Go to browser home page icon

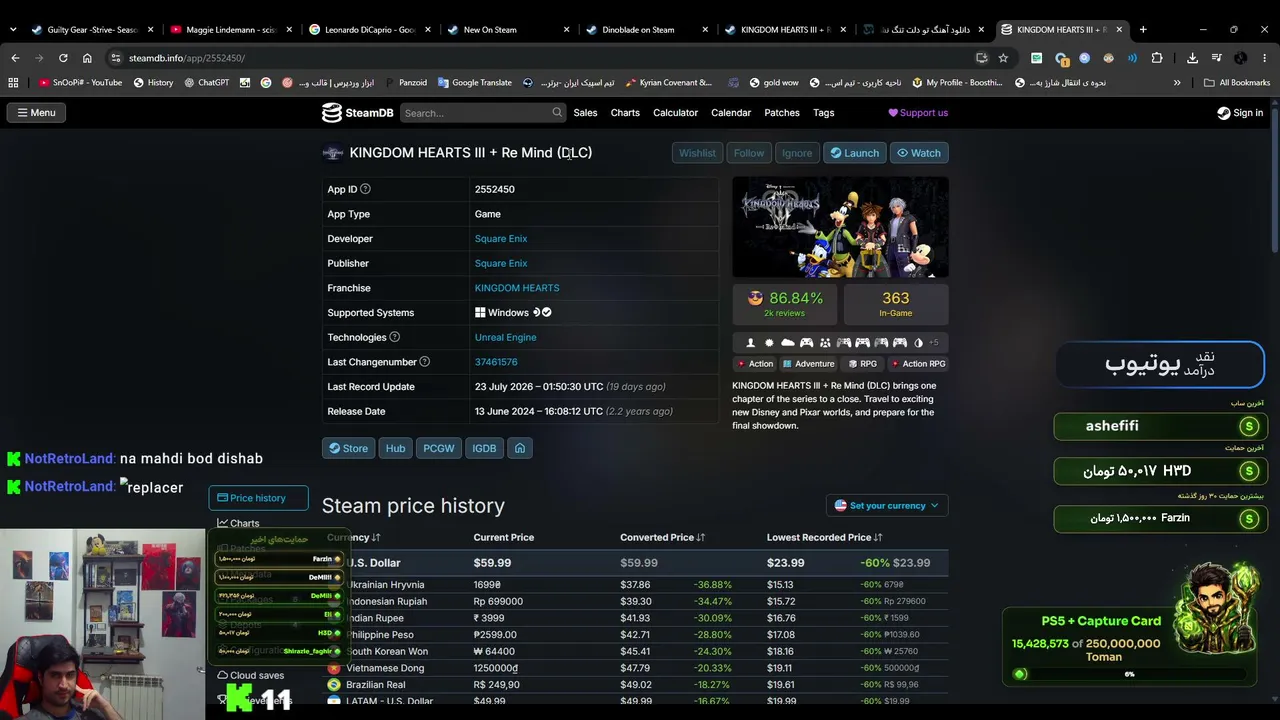coord(87,58)
